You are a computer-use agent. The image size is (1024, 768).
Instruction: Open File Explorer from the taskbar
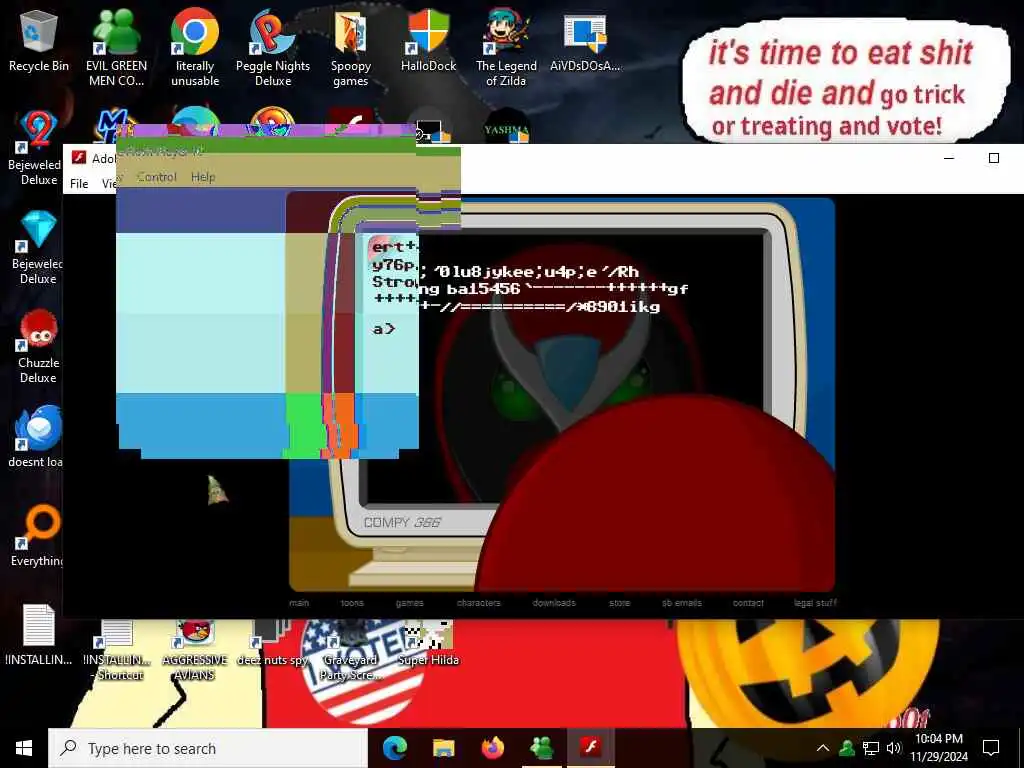pyautogui.click(x=443, y=748)
